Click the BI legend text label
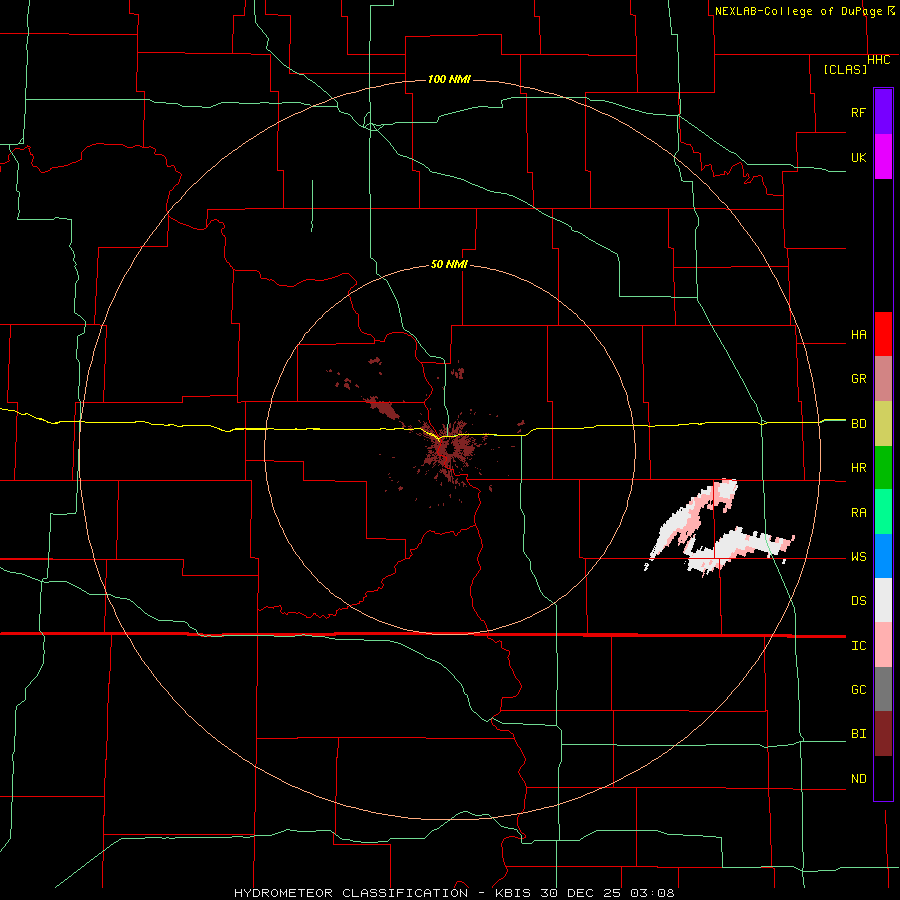 pyautogui.click(x=858, y=734)
